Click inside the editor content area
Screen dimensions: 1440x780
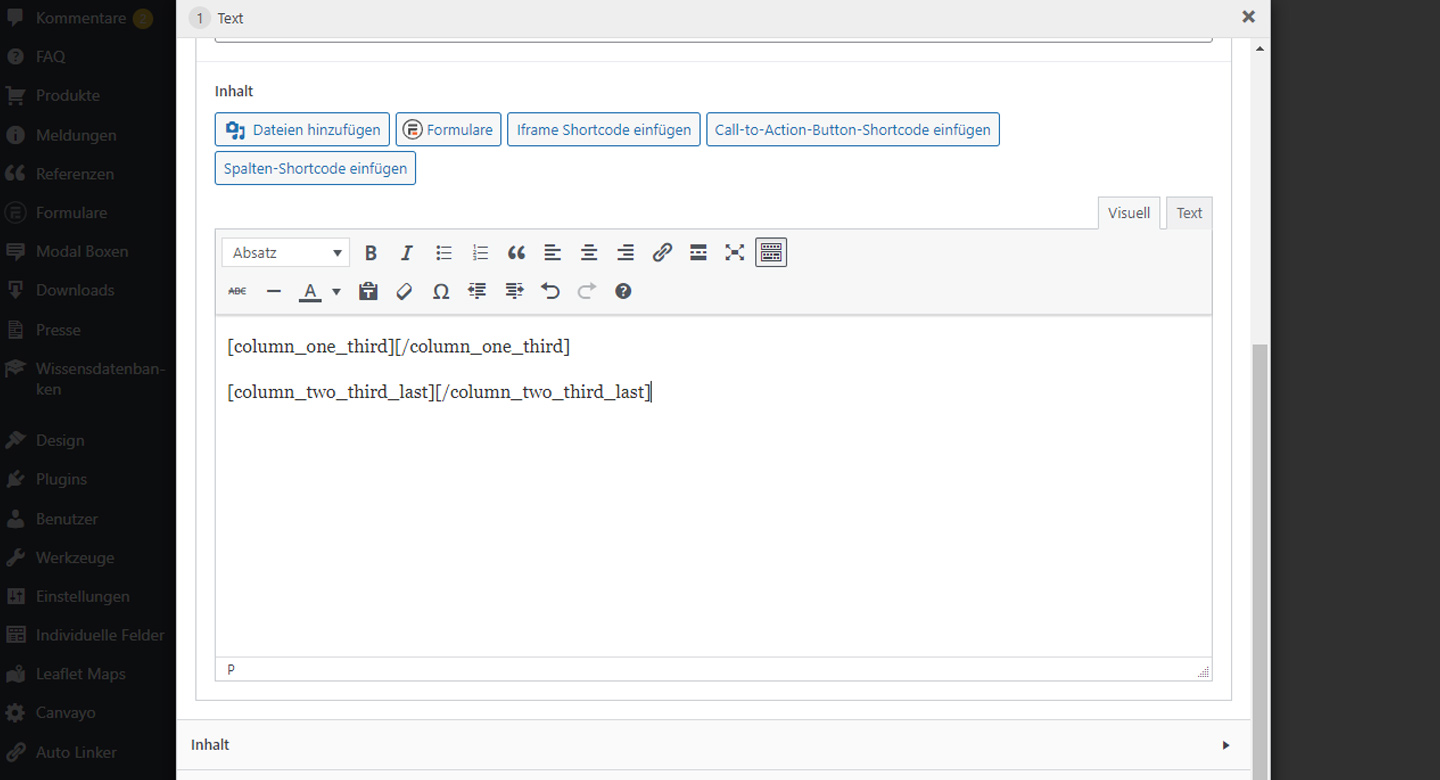[712, 520]
